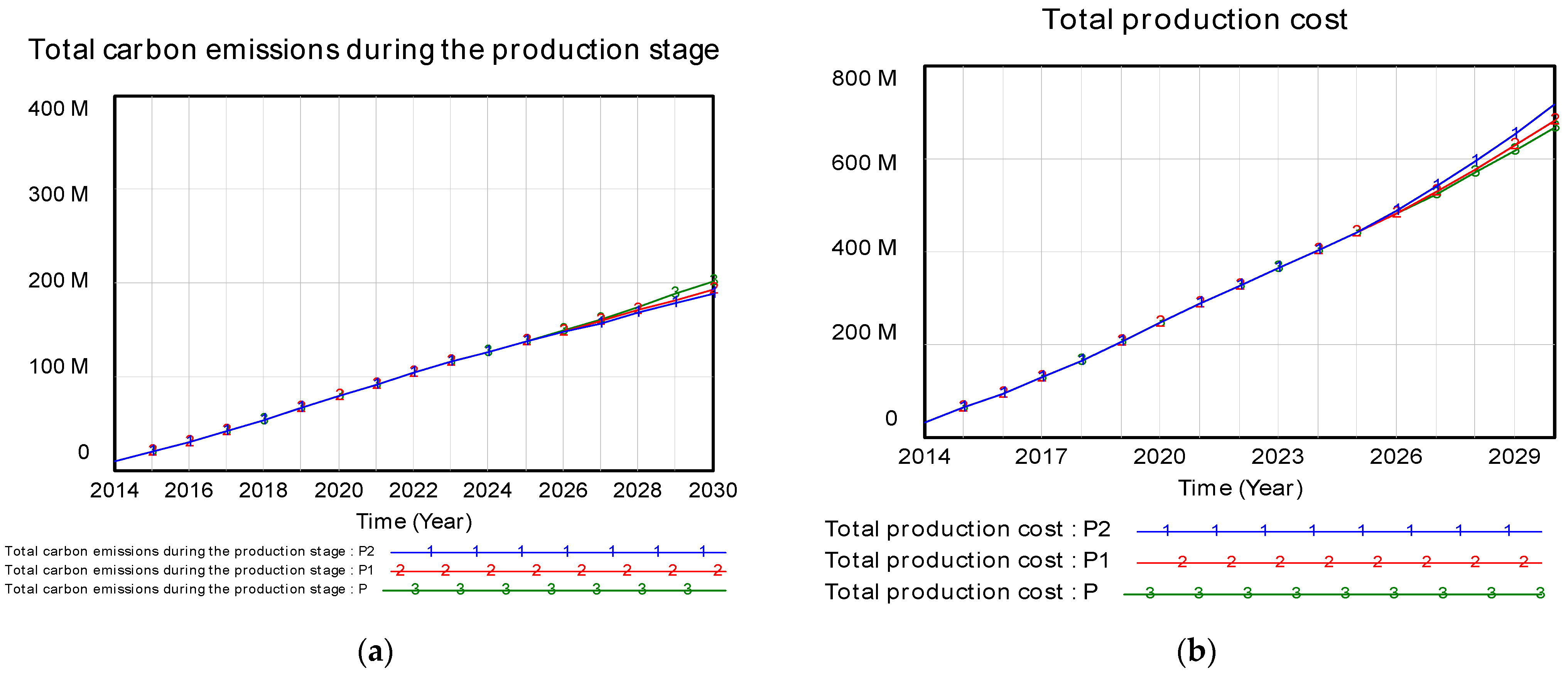This screenshot has width=1568, height=678.
Task: Click the green P legend line sample for production cost
Action: [1333, 593]
